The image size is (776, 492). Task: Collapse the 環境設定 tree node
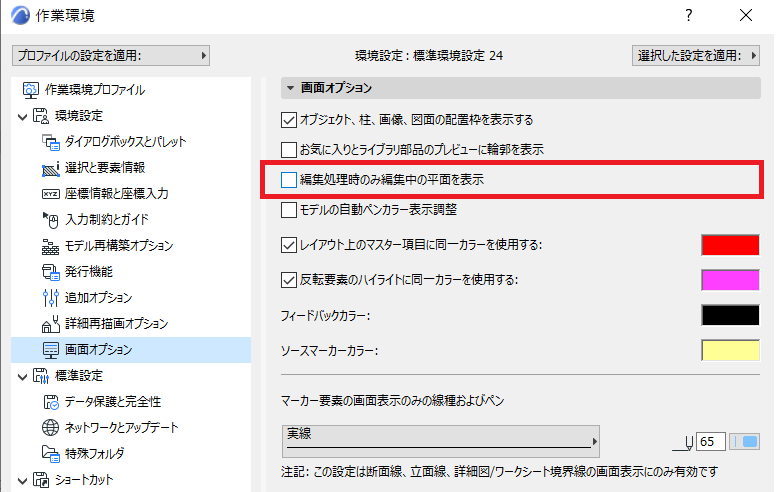(x=22, y=117)
